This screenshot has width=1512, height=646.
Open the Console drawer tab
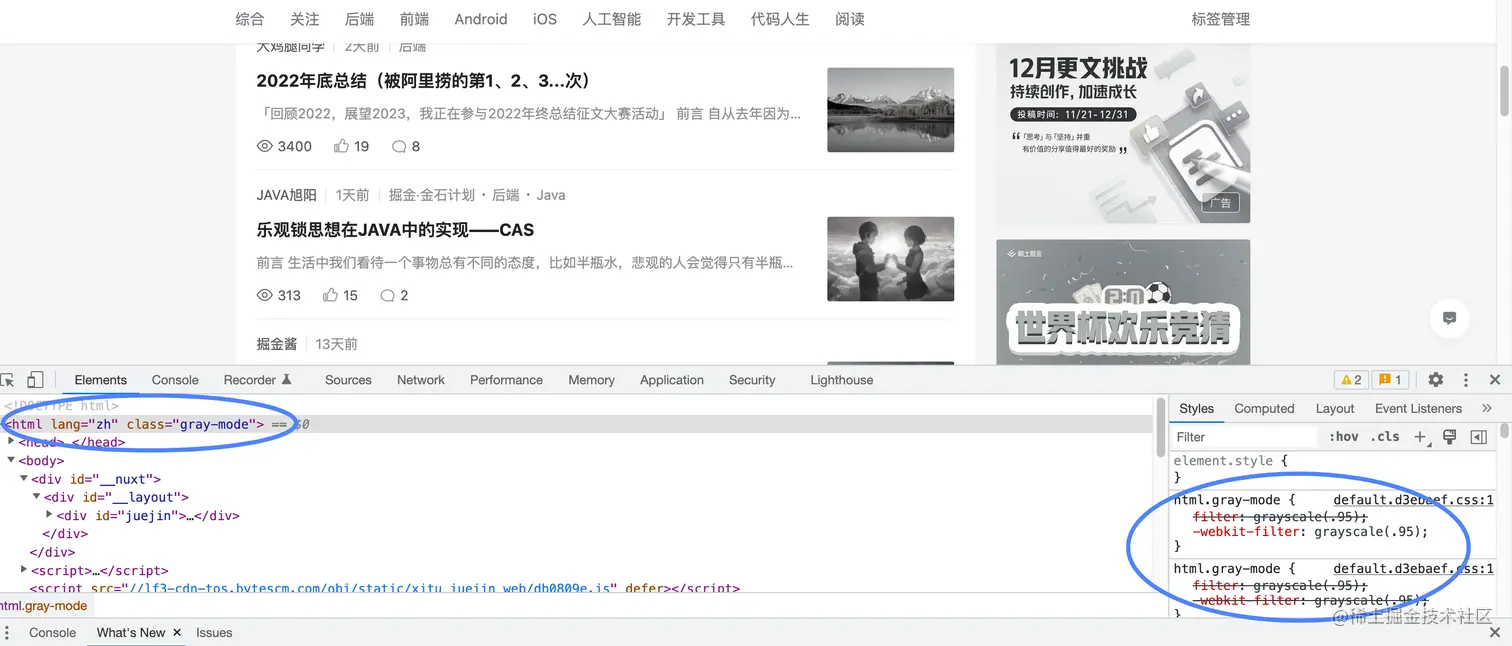click(52, 633)
